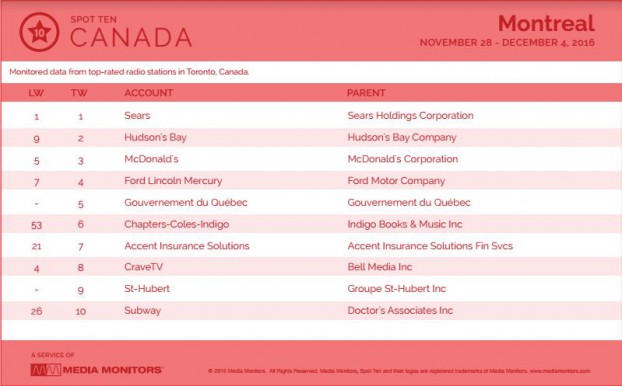Click the LW column header
Screen dimensions: 622x386
pyautogui.click(x=36, y=93)
